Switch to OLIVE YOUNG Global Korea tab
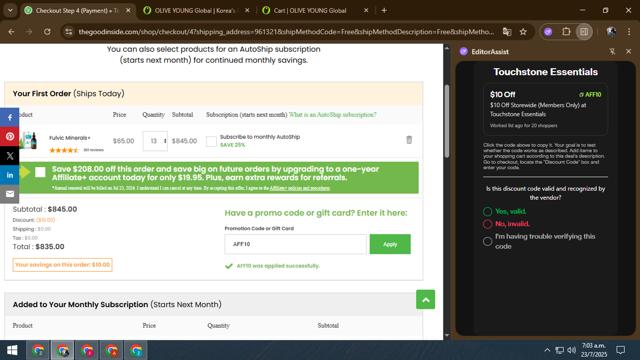Image resolution: width=640 pixels, height=360 pixels. pos(195,11)
